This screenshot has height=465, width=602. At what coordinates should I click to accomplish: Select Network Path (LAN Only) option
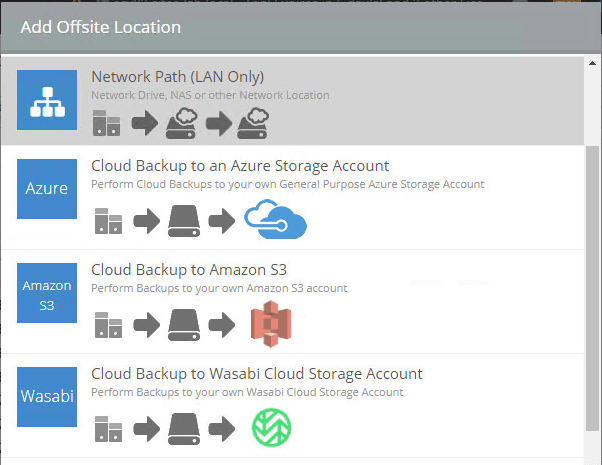click(177, 77)
